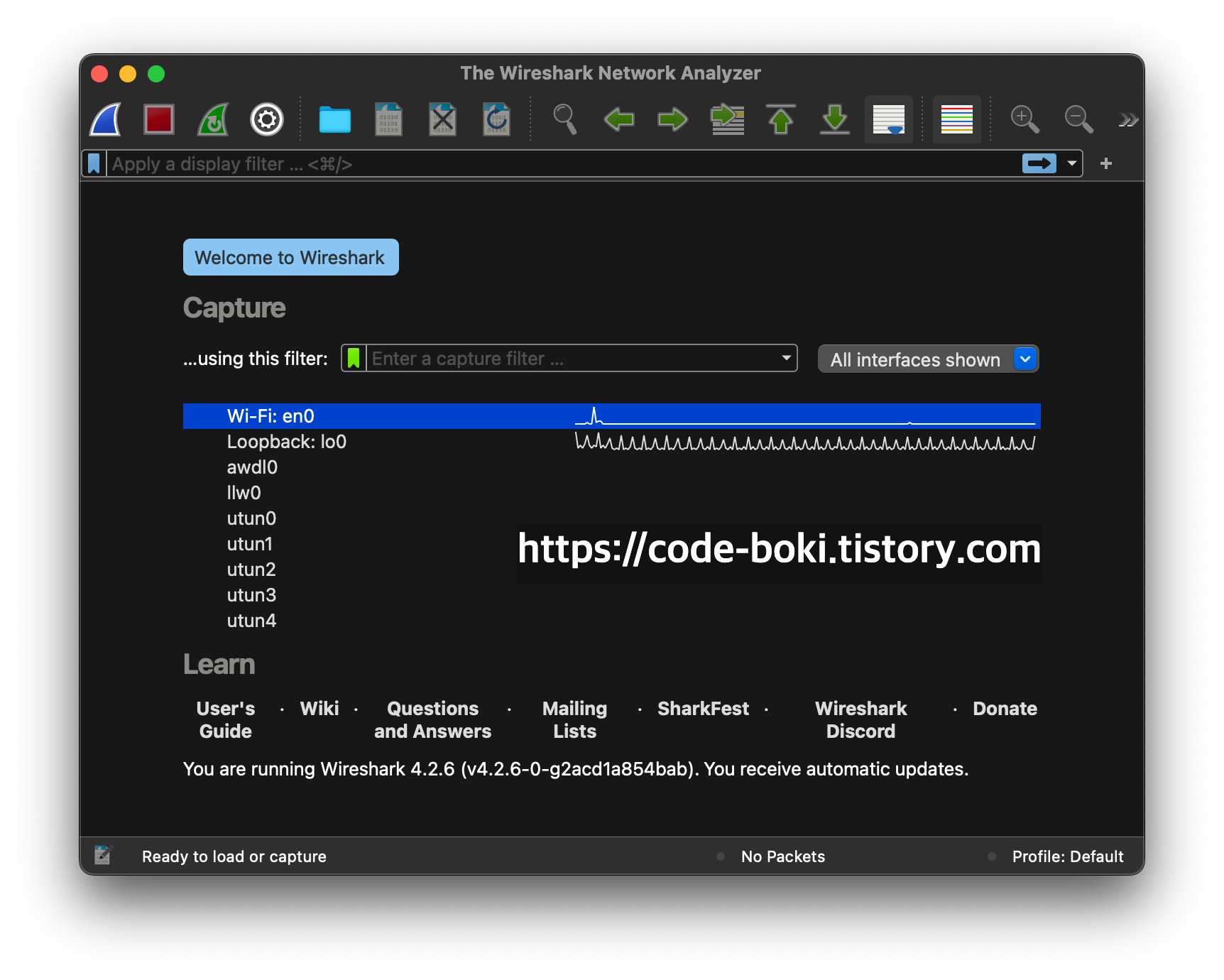
Task: Find a packet magnifier icon
Action: point(565,119)
